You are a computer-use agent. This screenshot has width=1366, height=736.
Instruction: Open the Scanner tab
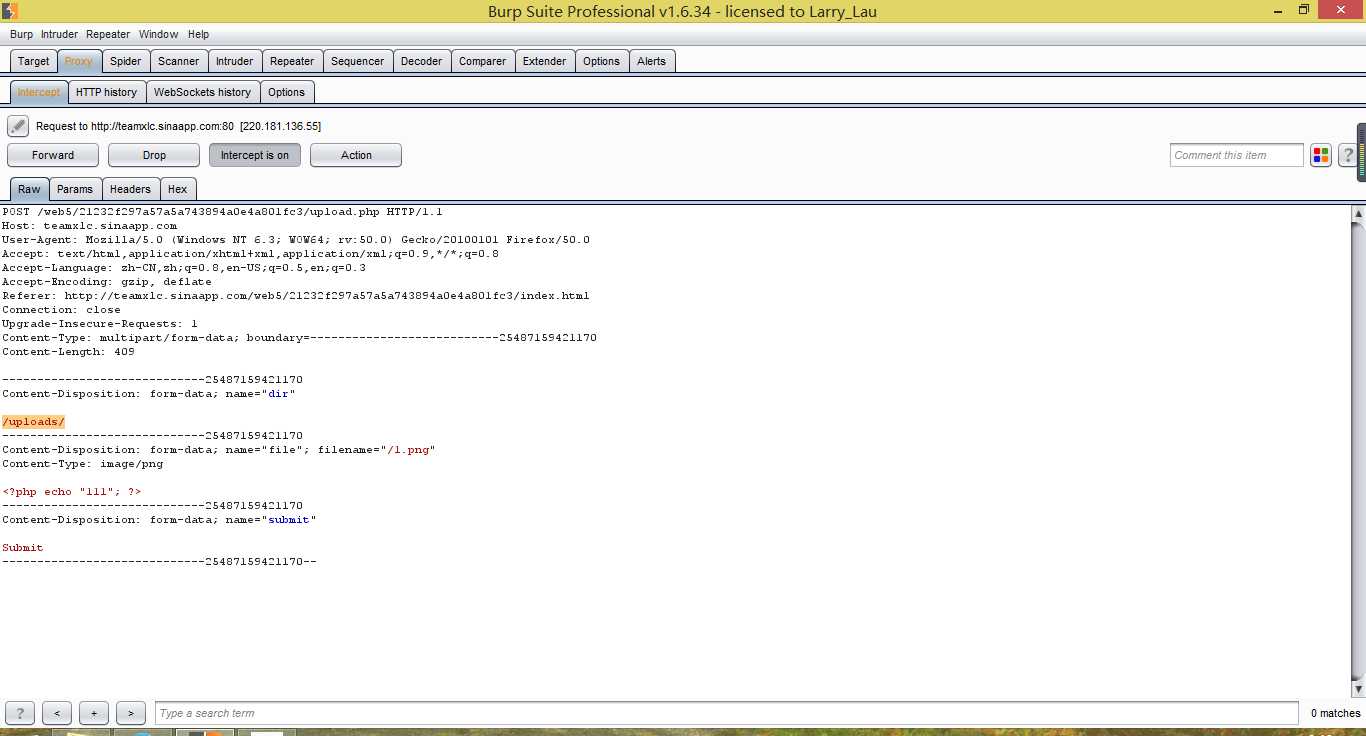pos(179,61)
